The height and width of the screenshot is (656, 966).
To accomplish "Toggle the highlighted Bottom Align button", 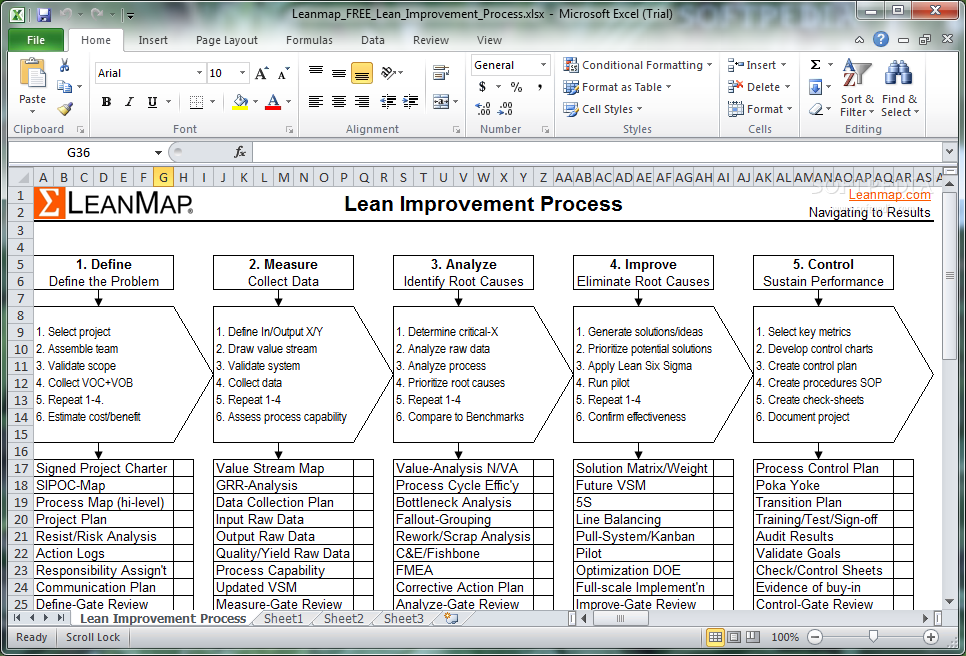I will pyautogui.click(x=362, y=73).
